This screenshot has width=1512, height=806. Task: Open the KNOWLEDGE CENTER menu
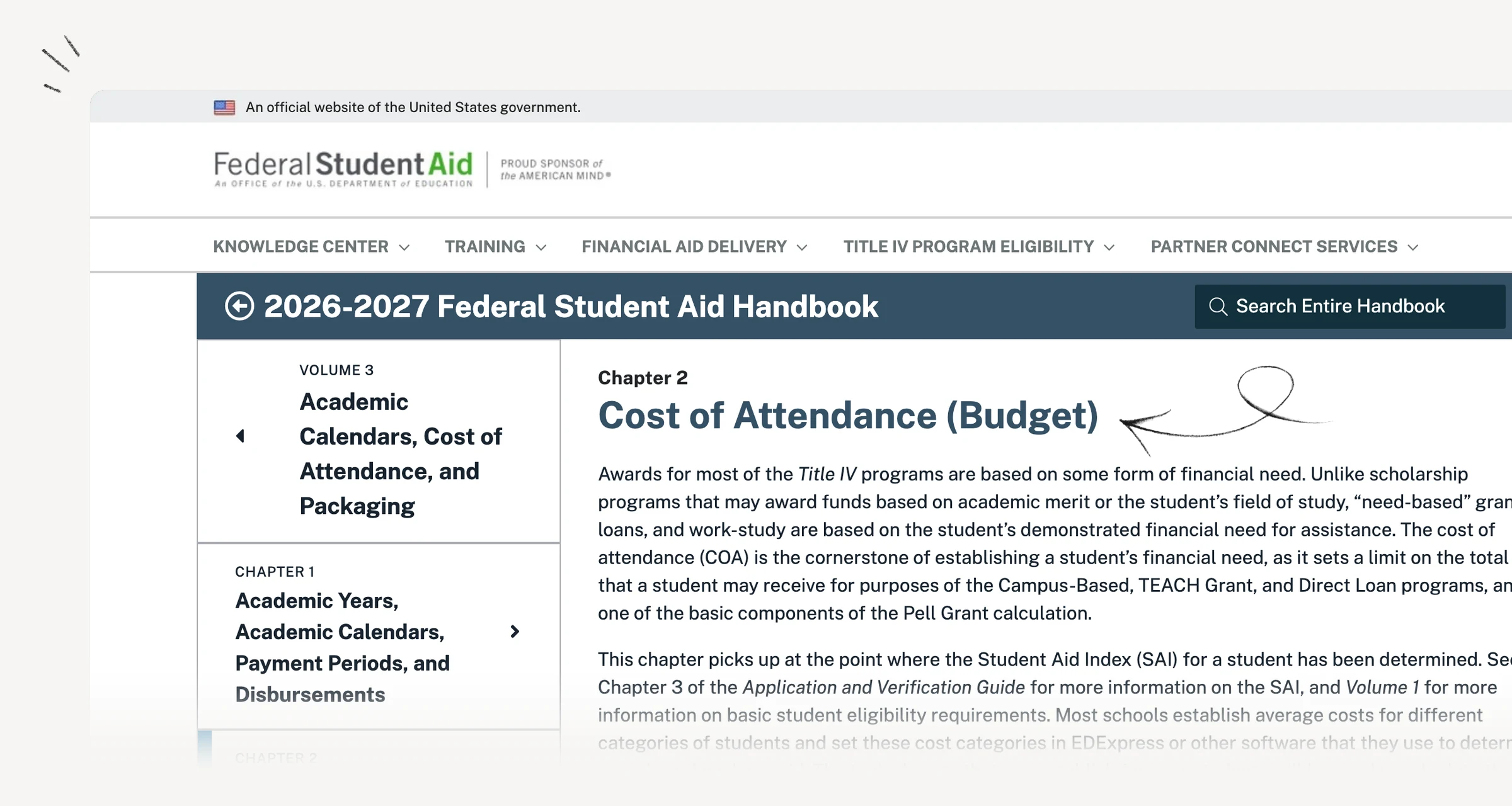301,246
